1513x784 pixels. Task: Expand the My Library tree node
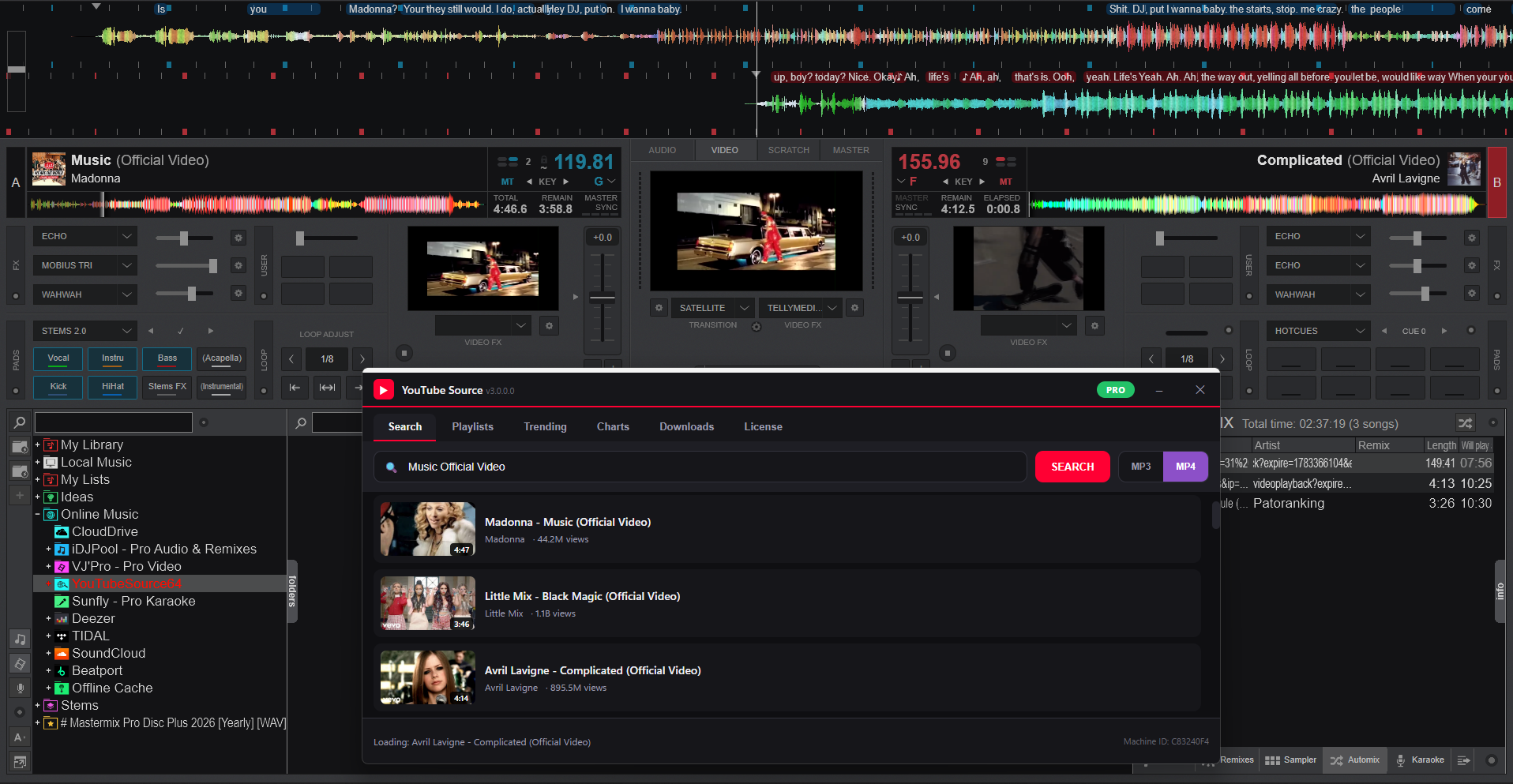coord(37,445)
